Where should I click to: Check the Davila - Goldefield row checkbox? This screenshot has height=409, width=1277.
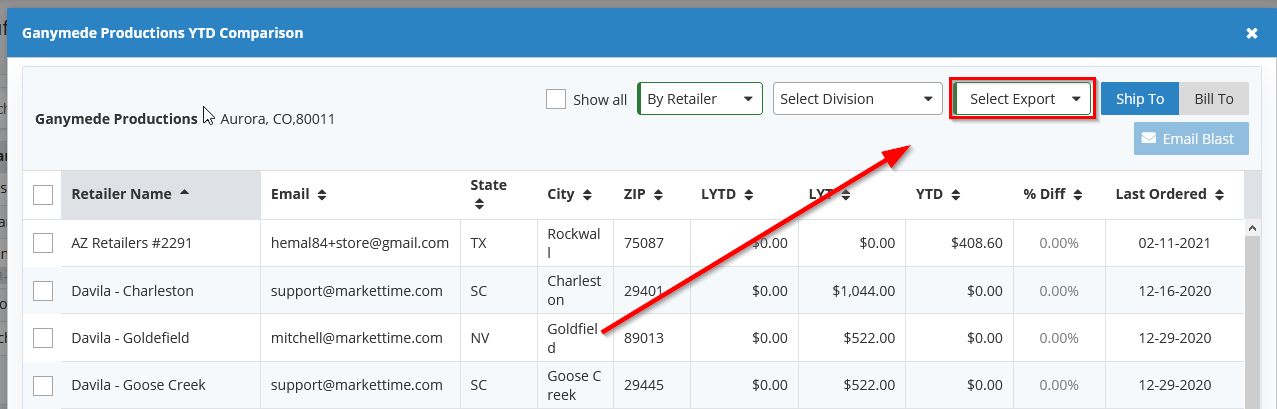pos(43,338)
